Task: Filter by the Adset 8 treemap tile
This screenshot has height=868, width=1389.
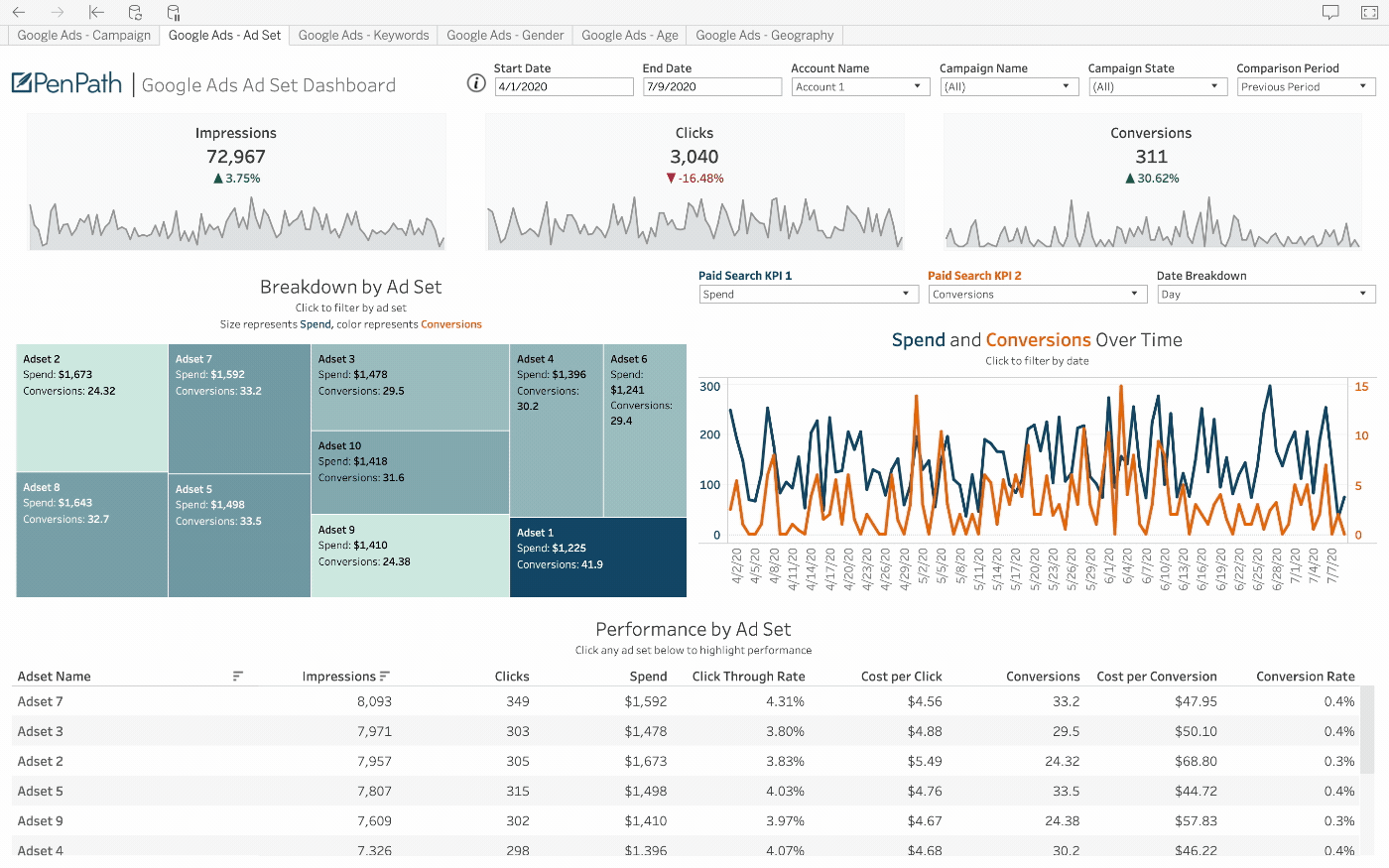Action: point(92,535)
